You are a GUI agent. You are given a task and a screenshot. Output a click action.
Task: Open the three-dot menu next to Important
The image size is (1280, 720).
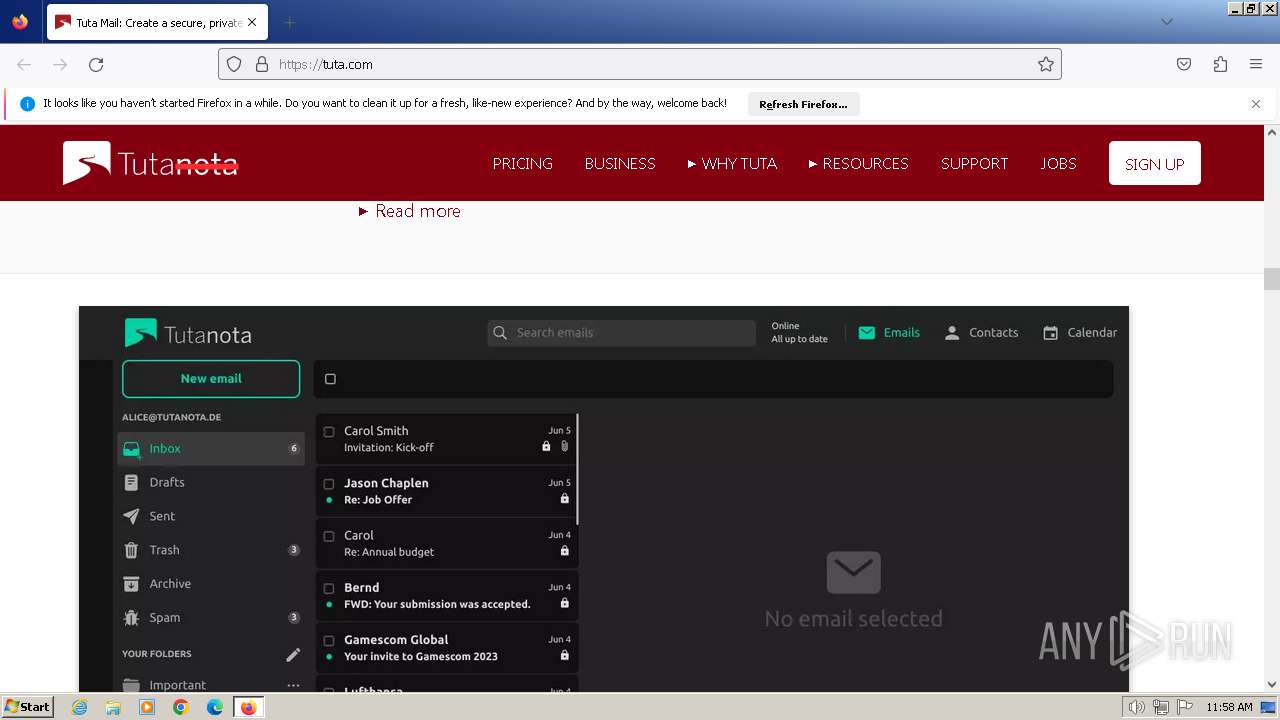pyautogui.click(x=293, y=685)
